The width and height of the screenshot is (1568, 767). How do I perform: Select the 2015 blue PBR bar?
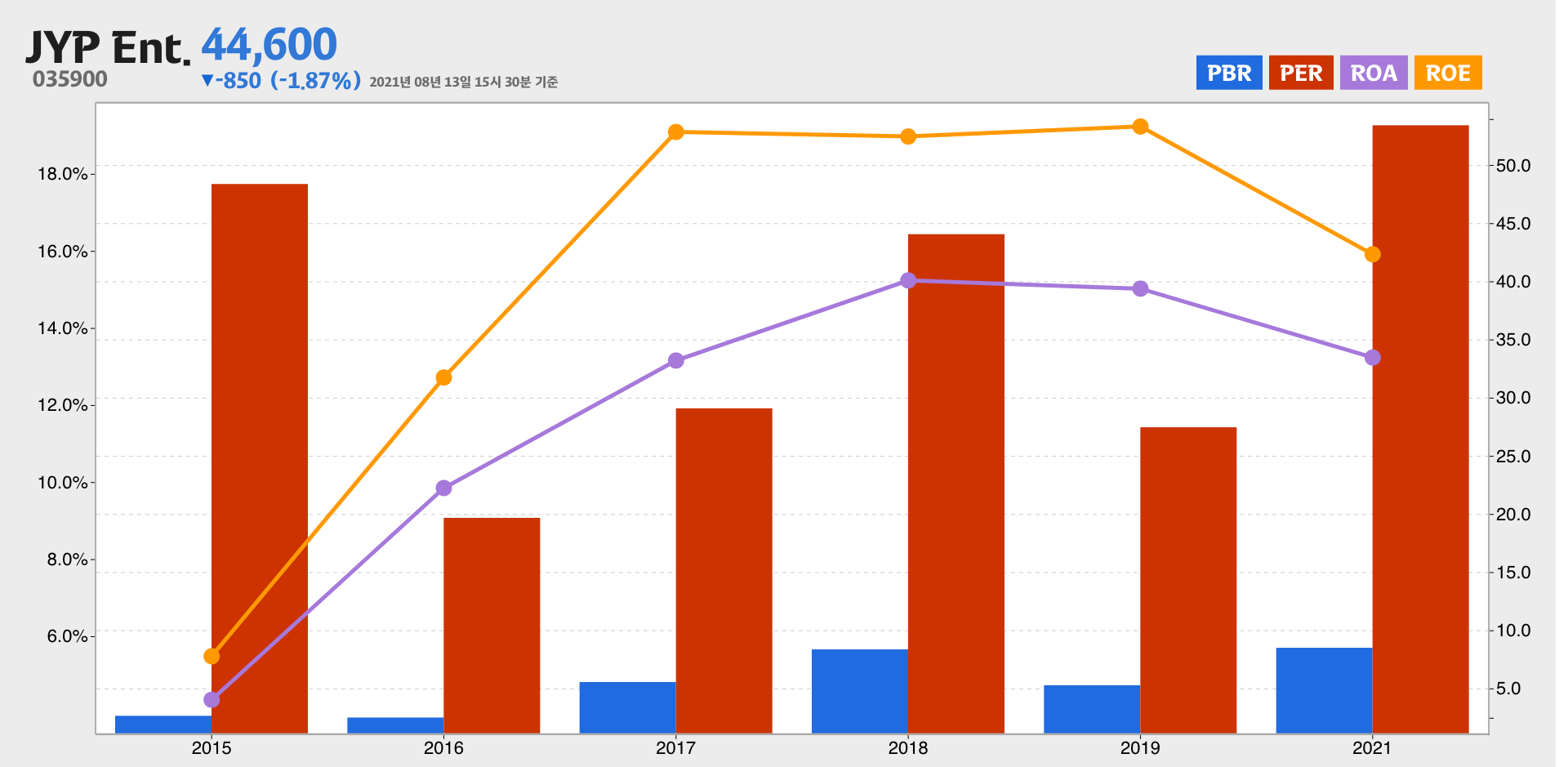click(x=163, y=725)
